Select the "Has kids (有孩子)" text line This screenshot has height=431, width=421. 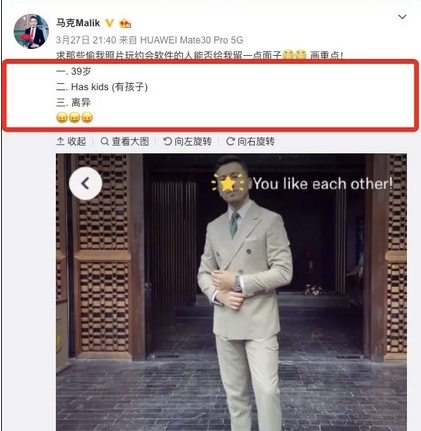click(x=102, y=87)
